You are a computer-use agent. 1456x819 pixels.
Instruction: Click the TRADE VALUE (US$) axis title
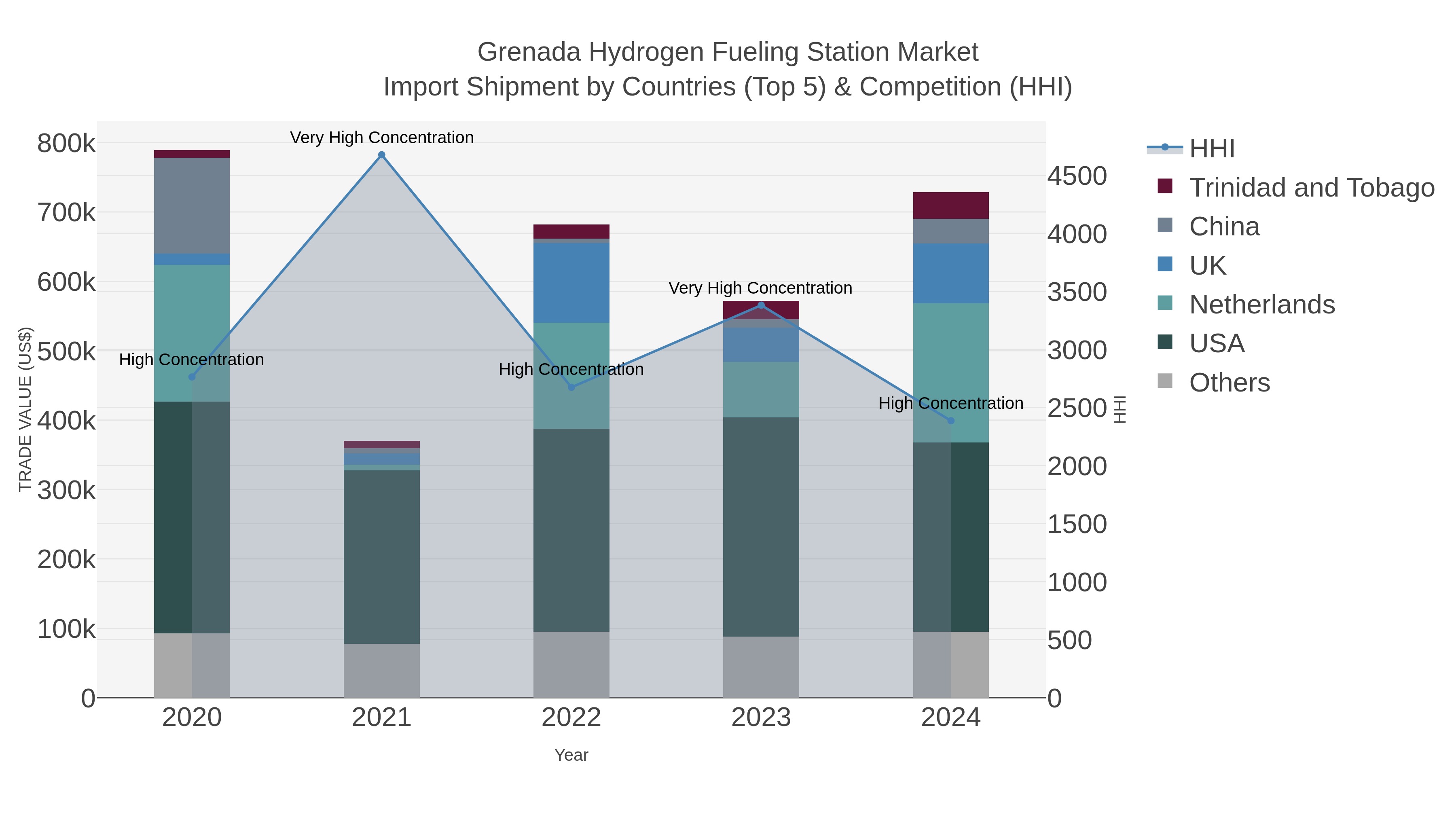[25, 409]
